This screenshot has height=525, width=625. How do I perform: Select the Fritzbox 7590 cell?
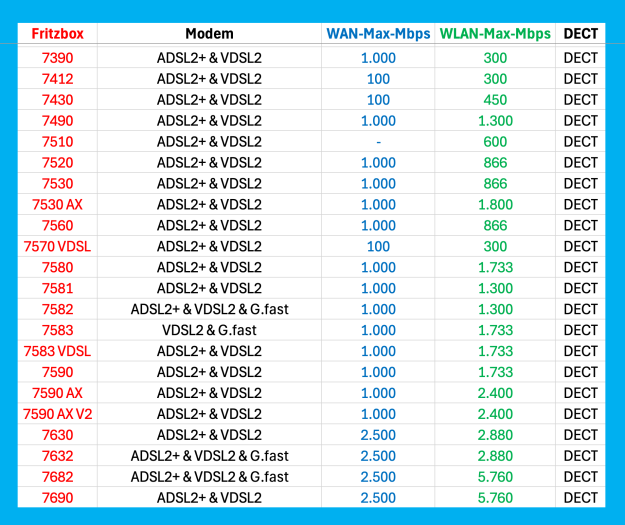(x=57, y=372)
